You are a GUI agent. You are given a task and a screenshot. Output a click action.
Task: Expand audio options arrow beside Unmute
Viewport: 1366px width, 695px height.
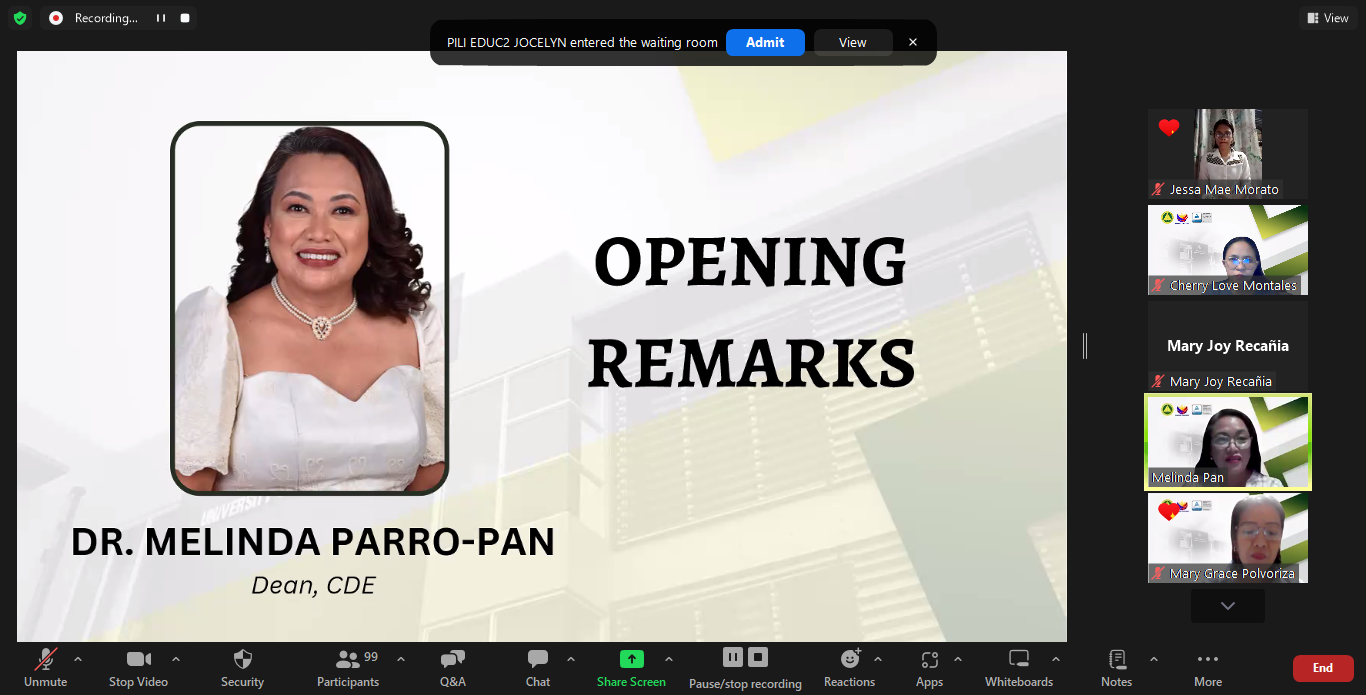[x=78, y=659]
